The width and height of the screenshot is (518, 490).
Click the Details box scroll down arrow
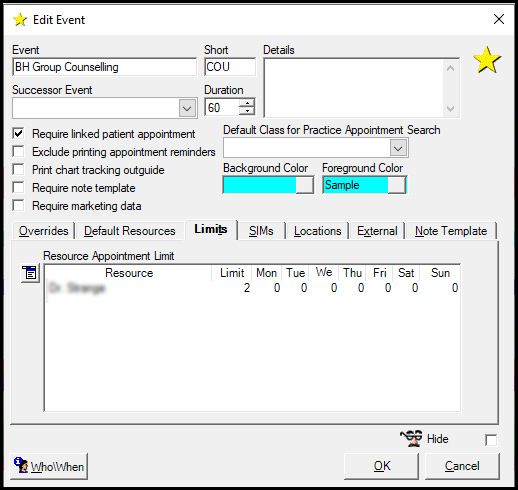[450, 109]
